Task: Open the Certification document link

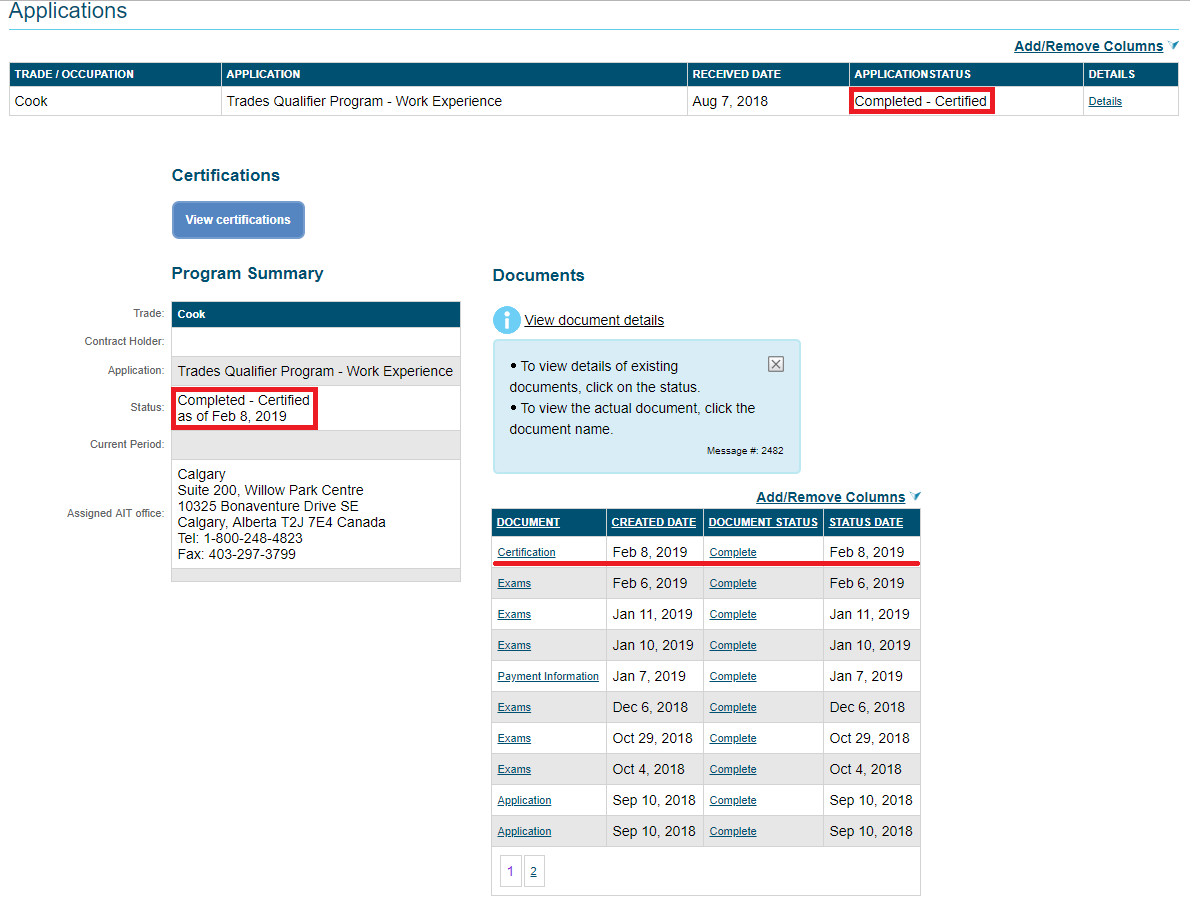Action: tap(526, 553)
